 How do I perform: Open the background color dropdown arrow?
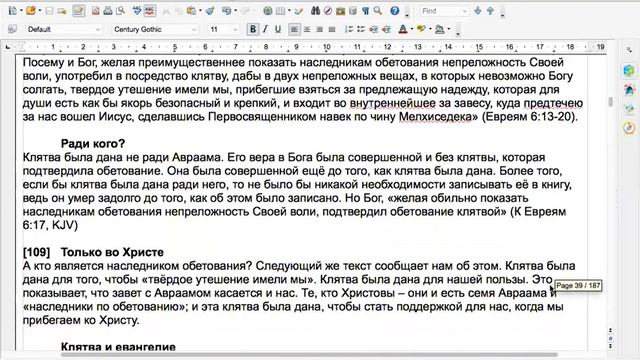[449, 29]
